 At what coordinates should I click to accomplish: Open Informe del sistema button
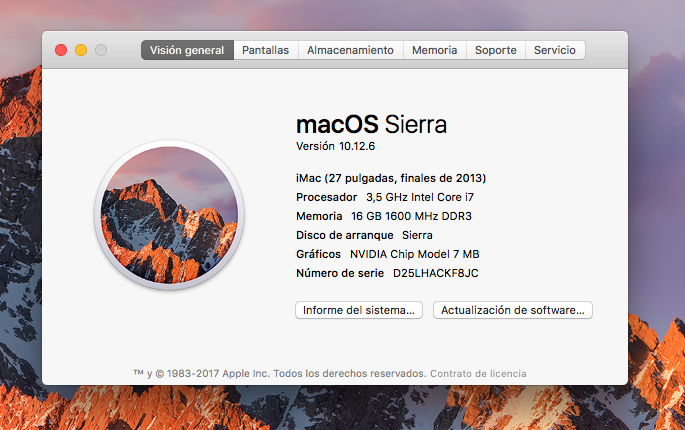click(359, 310)
